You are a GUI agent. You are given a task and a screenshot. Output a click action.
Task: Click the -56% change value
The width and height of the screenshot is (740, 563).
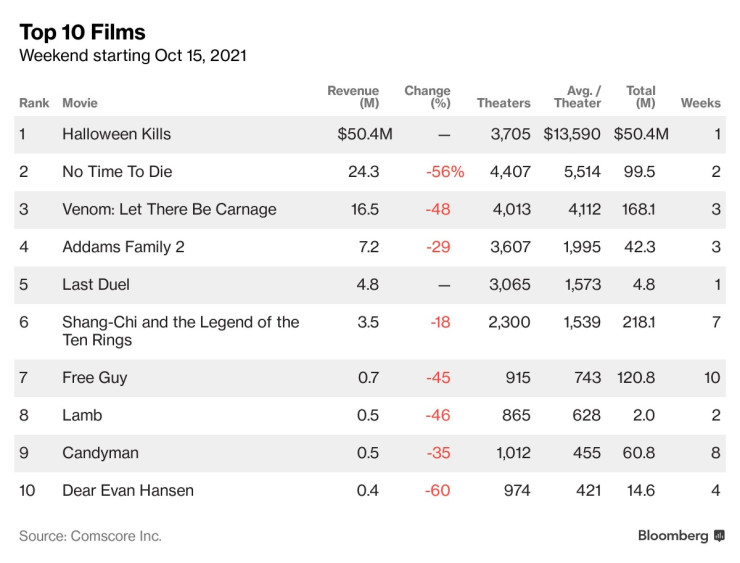coord(445,172)
